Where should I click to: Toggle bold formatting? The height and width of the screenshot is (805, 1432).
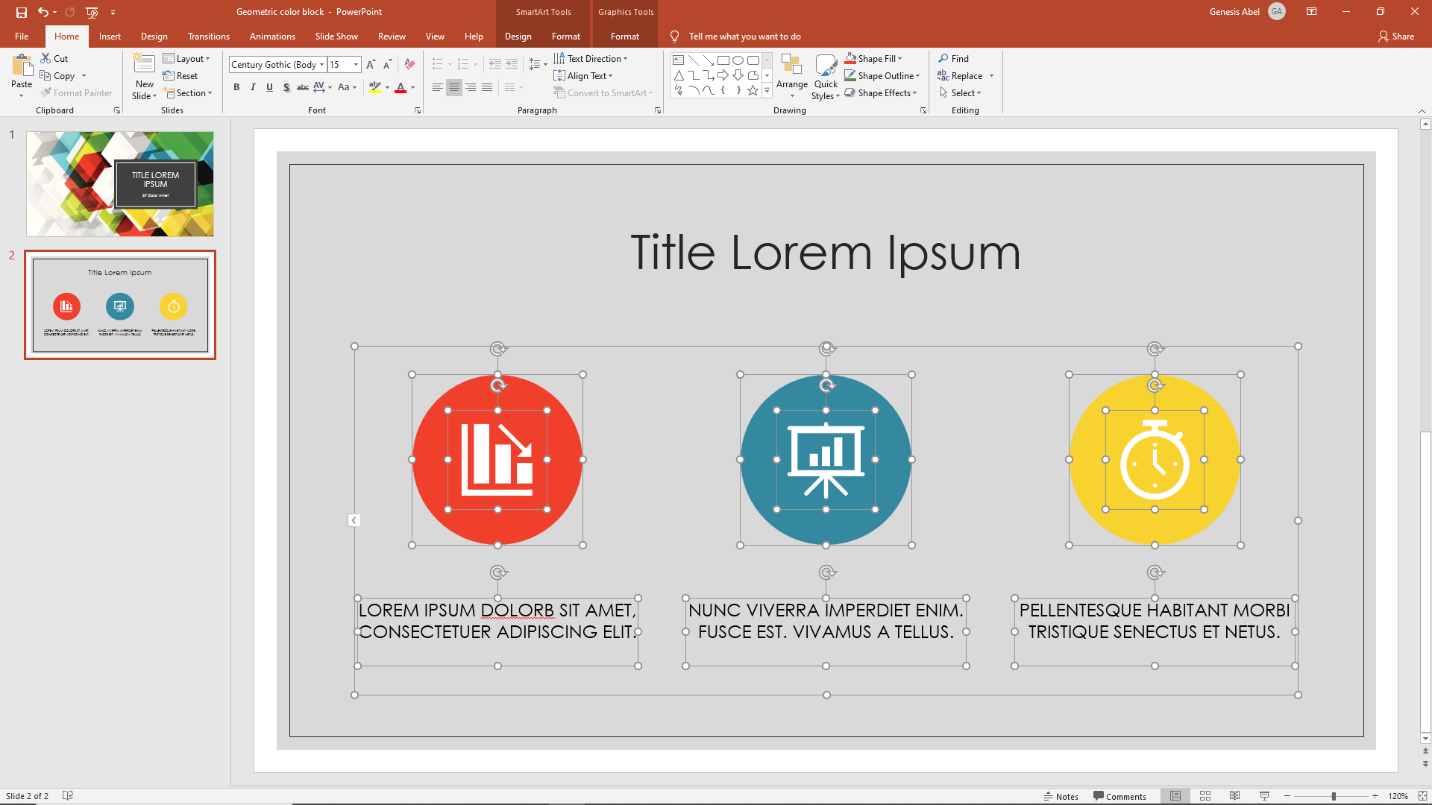tap(236, 87)
